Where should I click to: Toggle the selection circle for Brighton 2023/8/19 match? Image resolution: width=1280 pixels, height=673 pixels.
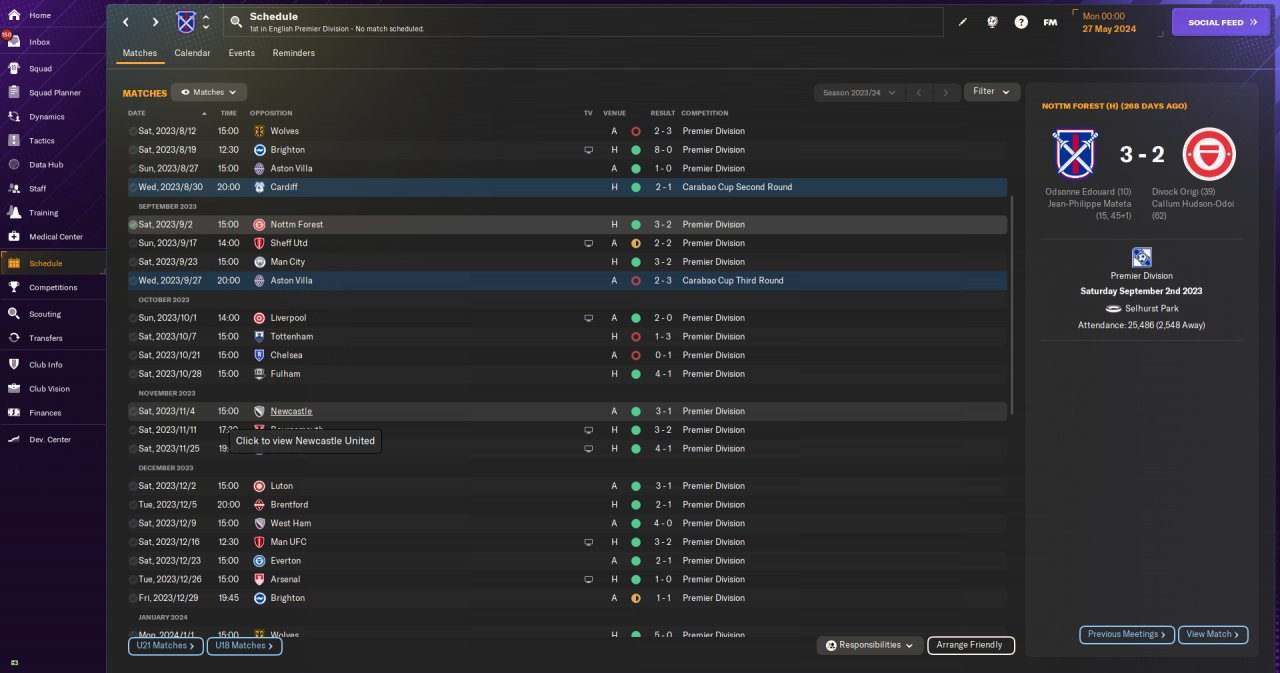click(x=133, y=150)
